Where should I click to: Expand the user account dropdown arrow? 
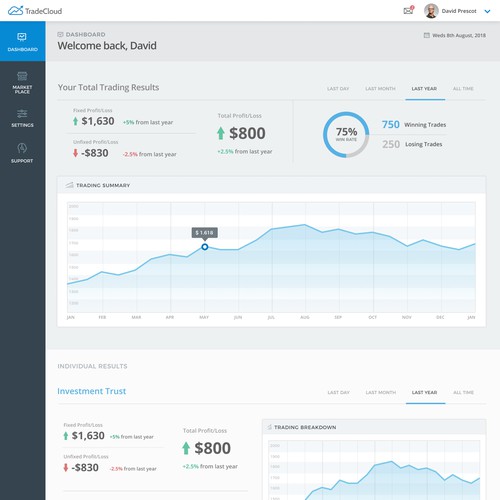(487, 11)
